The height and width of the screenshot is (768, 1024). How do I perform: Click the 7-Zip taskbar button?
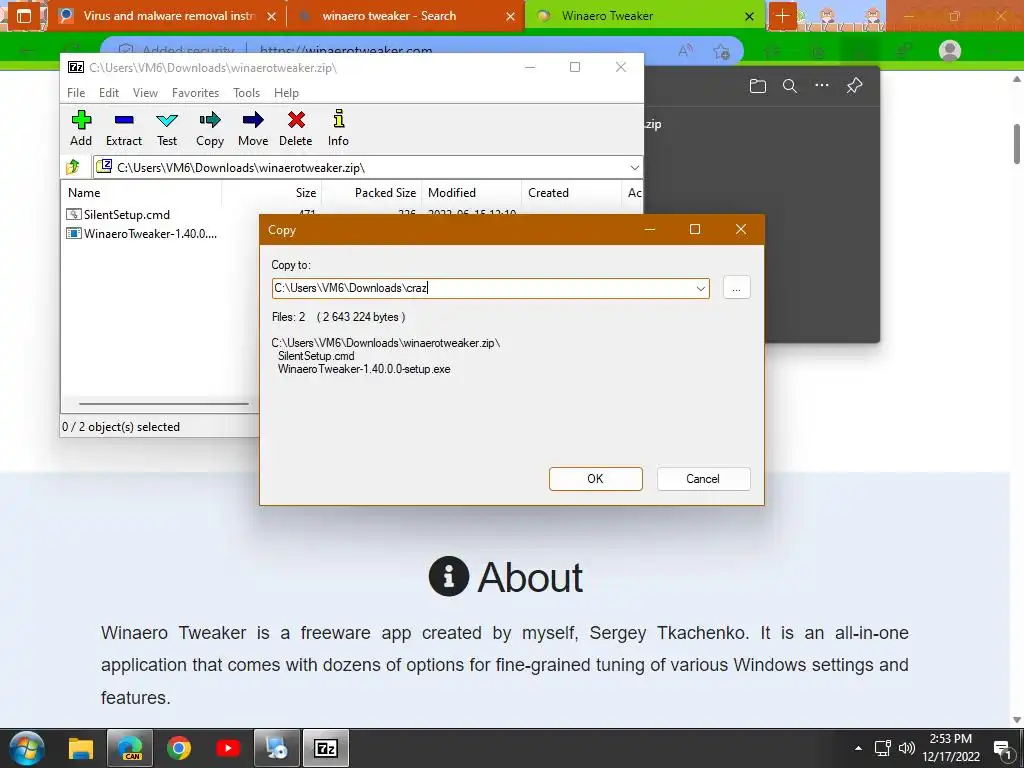coord(325,748)
